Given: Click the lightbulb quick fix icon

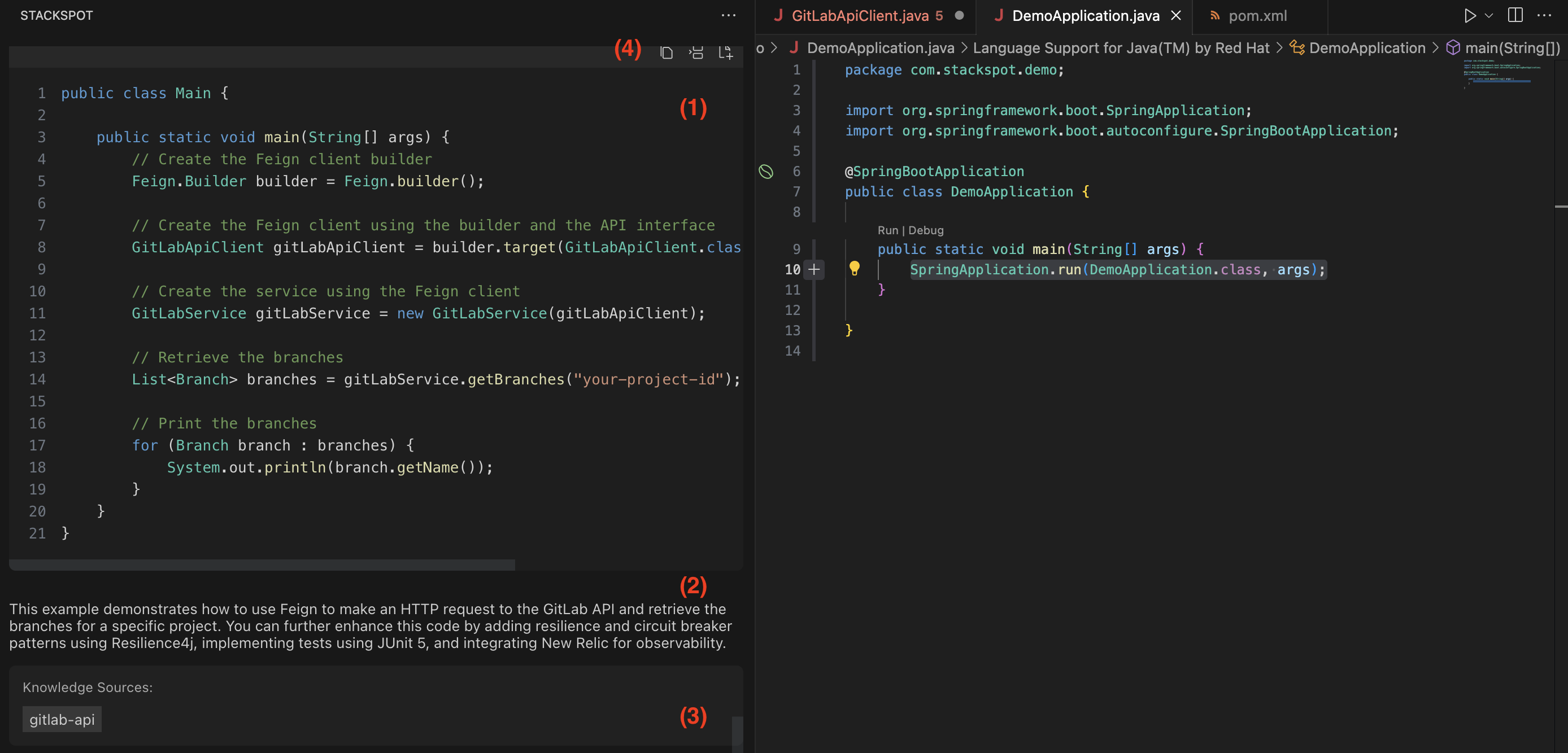Looking at the screenshot, I should coord(854,268).
